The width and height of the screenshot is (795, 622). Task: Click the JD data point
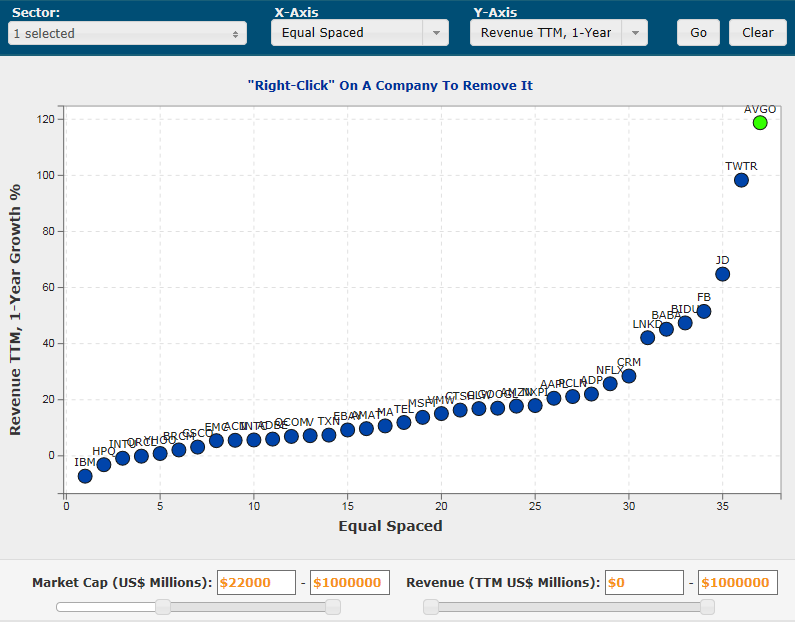[722, 274]
